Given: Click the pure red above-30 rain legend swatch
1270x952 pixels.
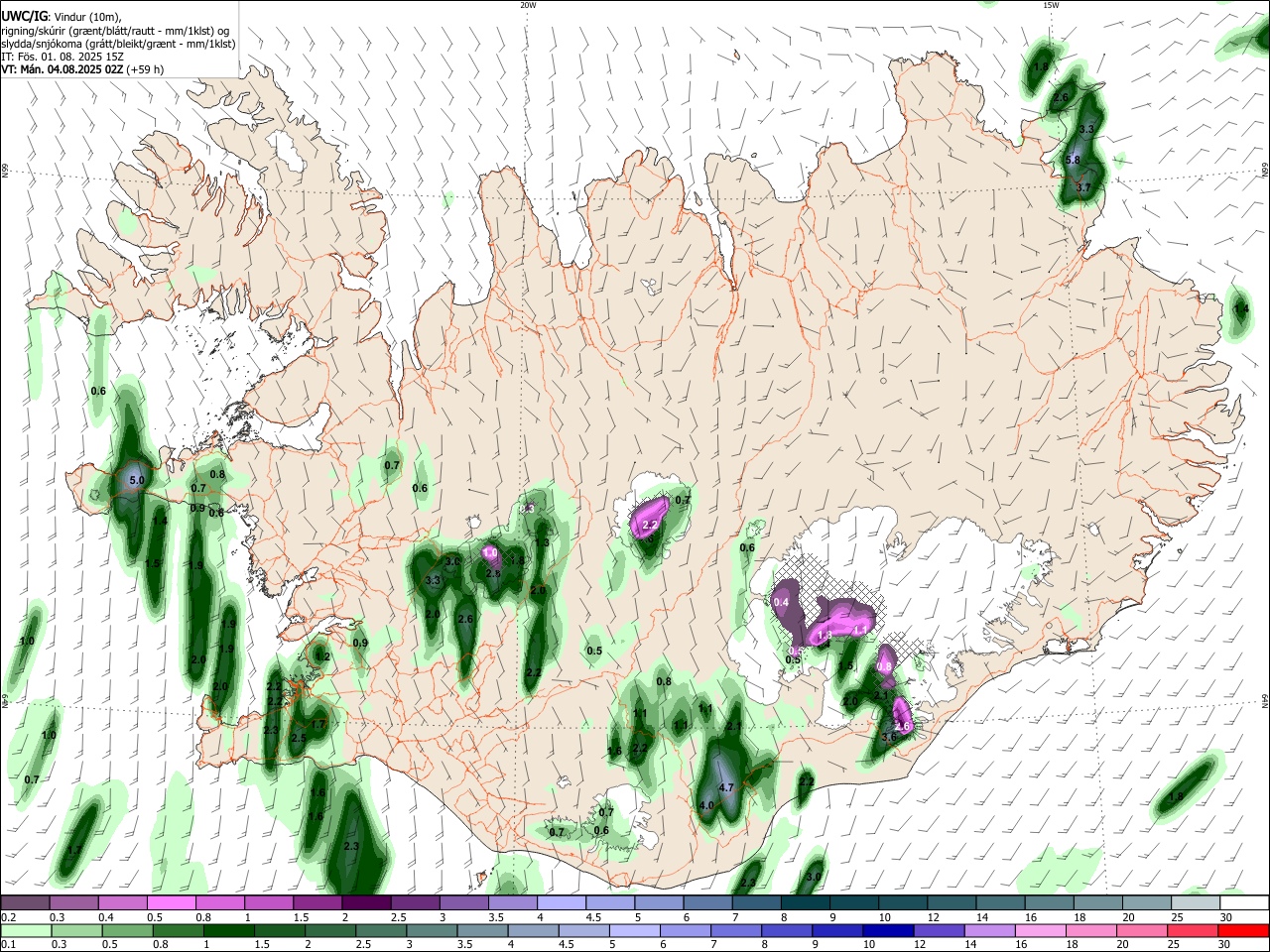Looking at the screenshot, I should coord(1244,930).
